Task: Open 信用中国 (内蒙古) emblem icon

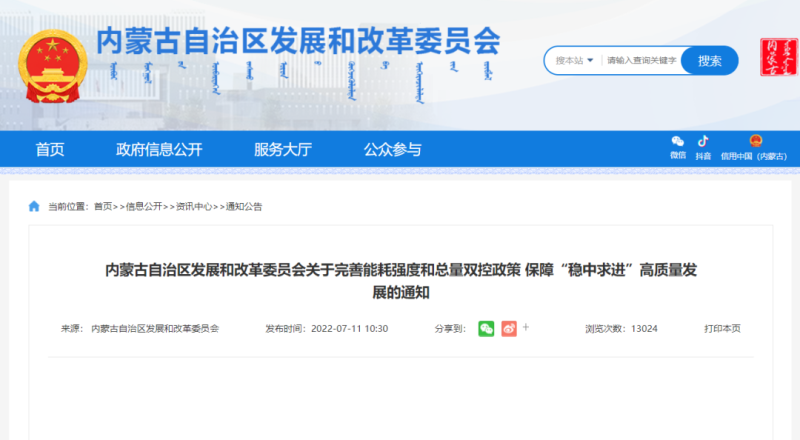Action: 755,142
